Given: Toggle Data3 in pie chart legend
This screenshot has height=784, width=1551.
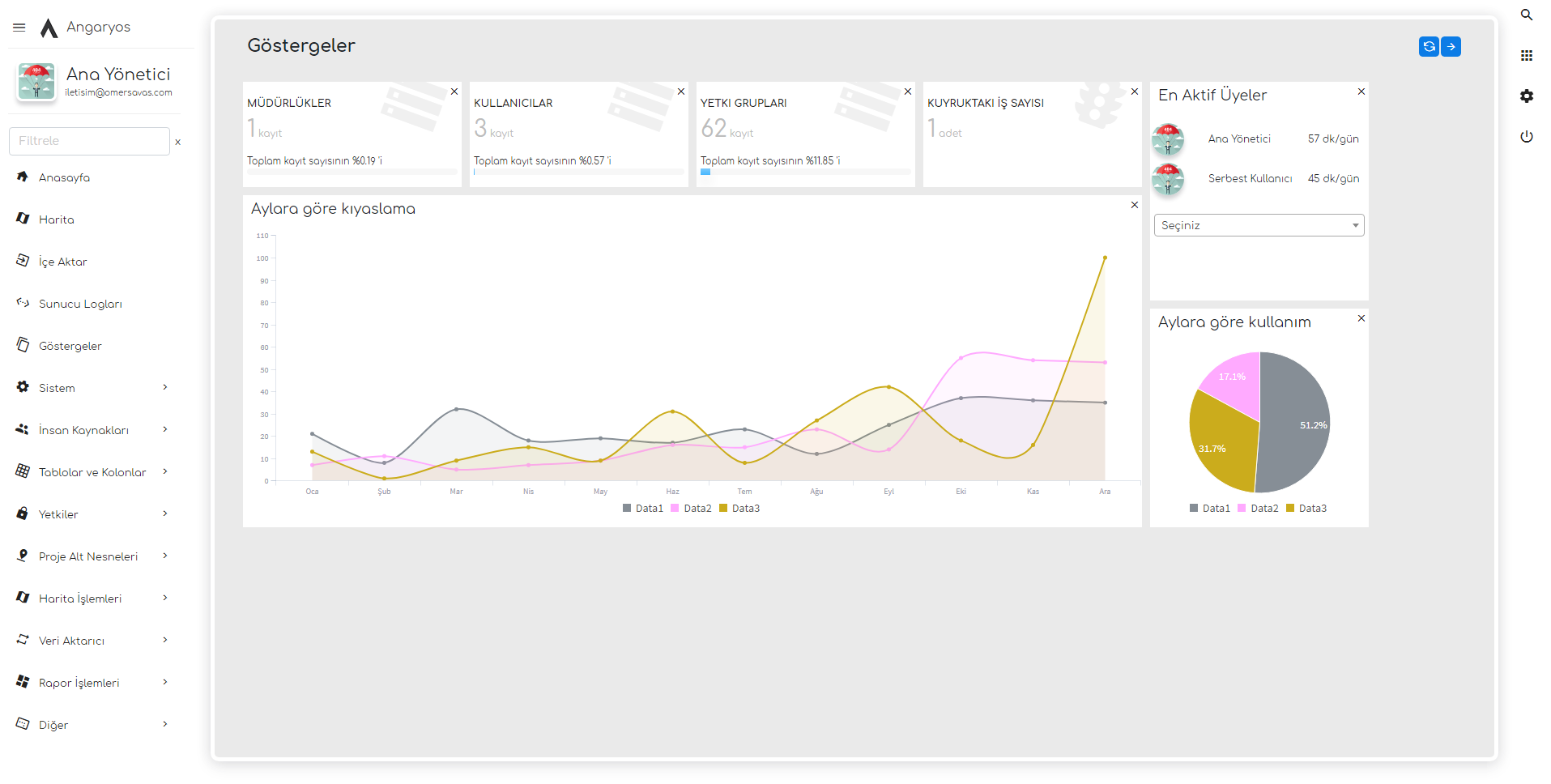Looking at the screenshot, I should click(1306, 509).
